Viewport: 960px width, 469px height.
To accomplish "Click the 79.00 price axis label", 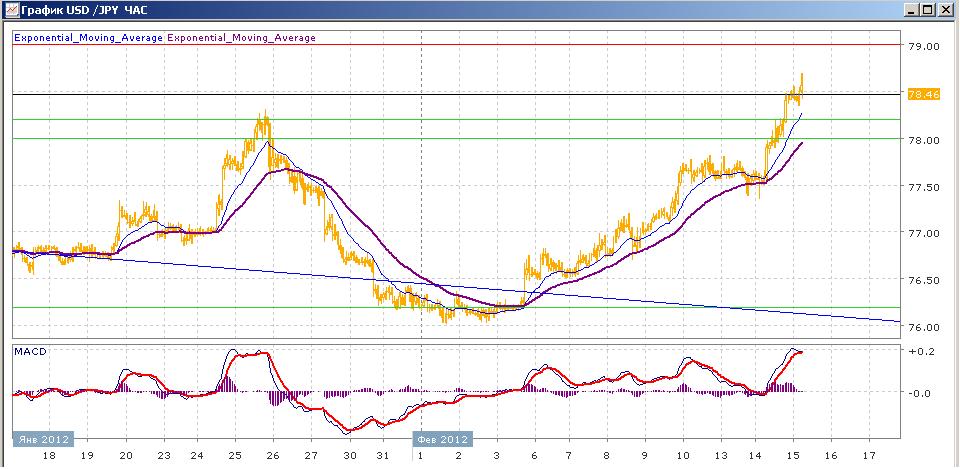I will click(924, 46).
